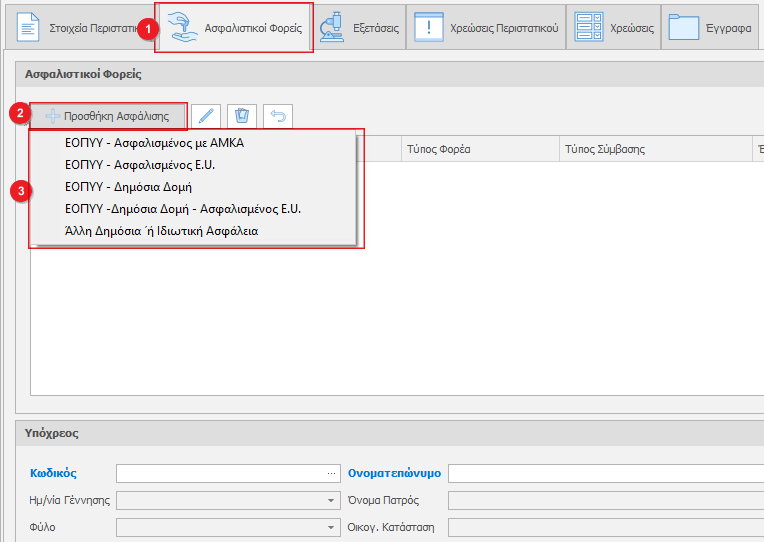Image resolution: width=764 pixels, height=542 pixels.
Task: Click the undo arrow icon
Action: (277, 116)
